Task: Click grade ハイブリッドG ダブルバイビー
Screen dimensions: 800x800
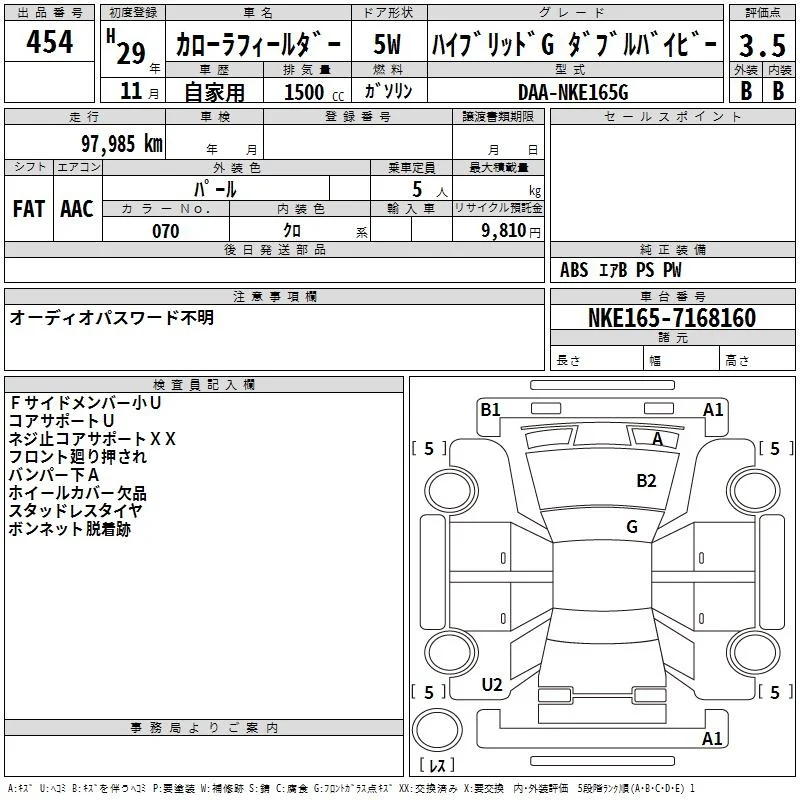Action: [574, 44]
